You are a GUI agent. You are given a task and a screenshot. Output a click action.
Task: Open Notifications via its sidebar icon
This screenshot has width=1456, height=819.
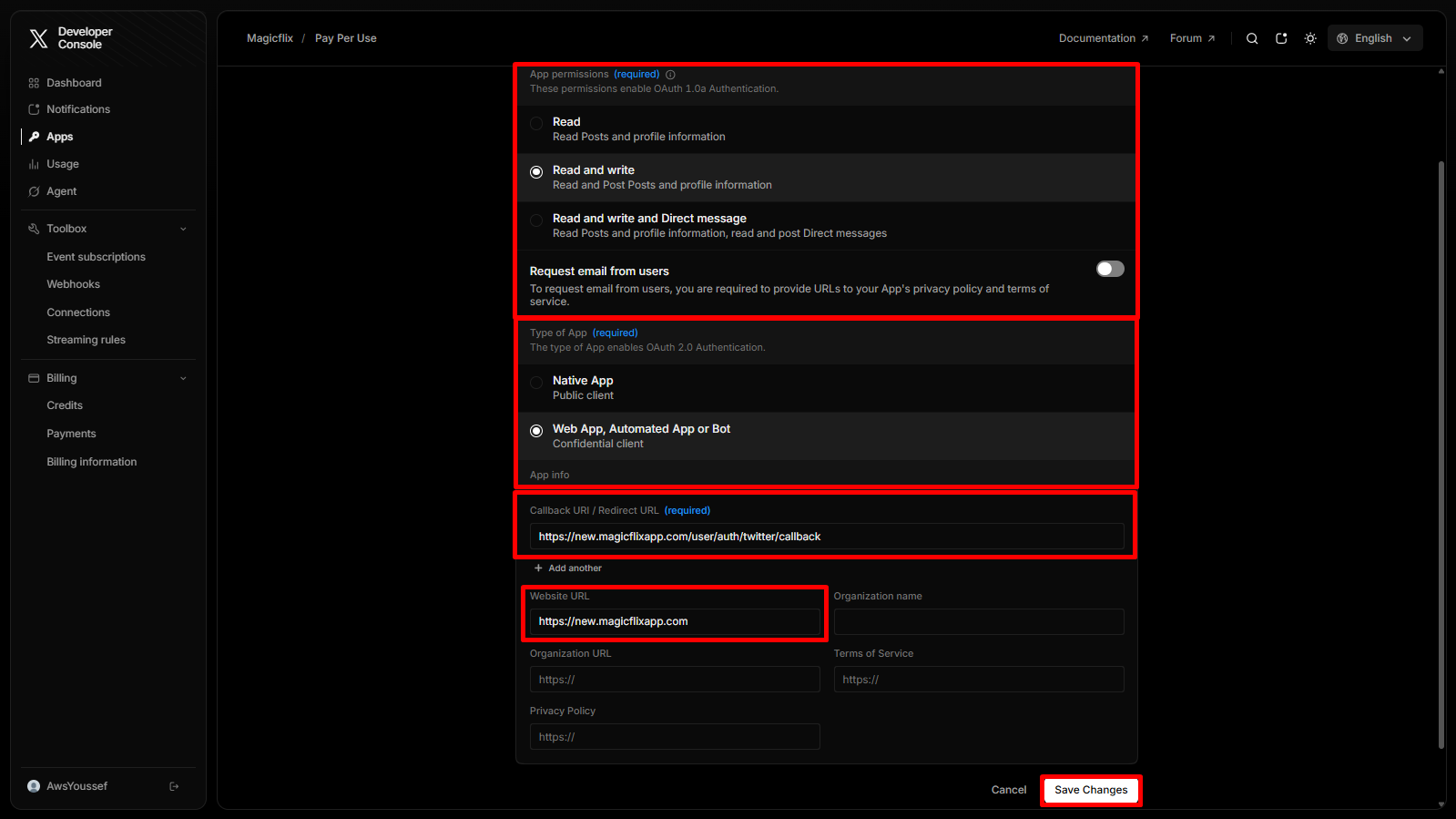click(x=34, y=109)
